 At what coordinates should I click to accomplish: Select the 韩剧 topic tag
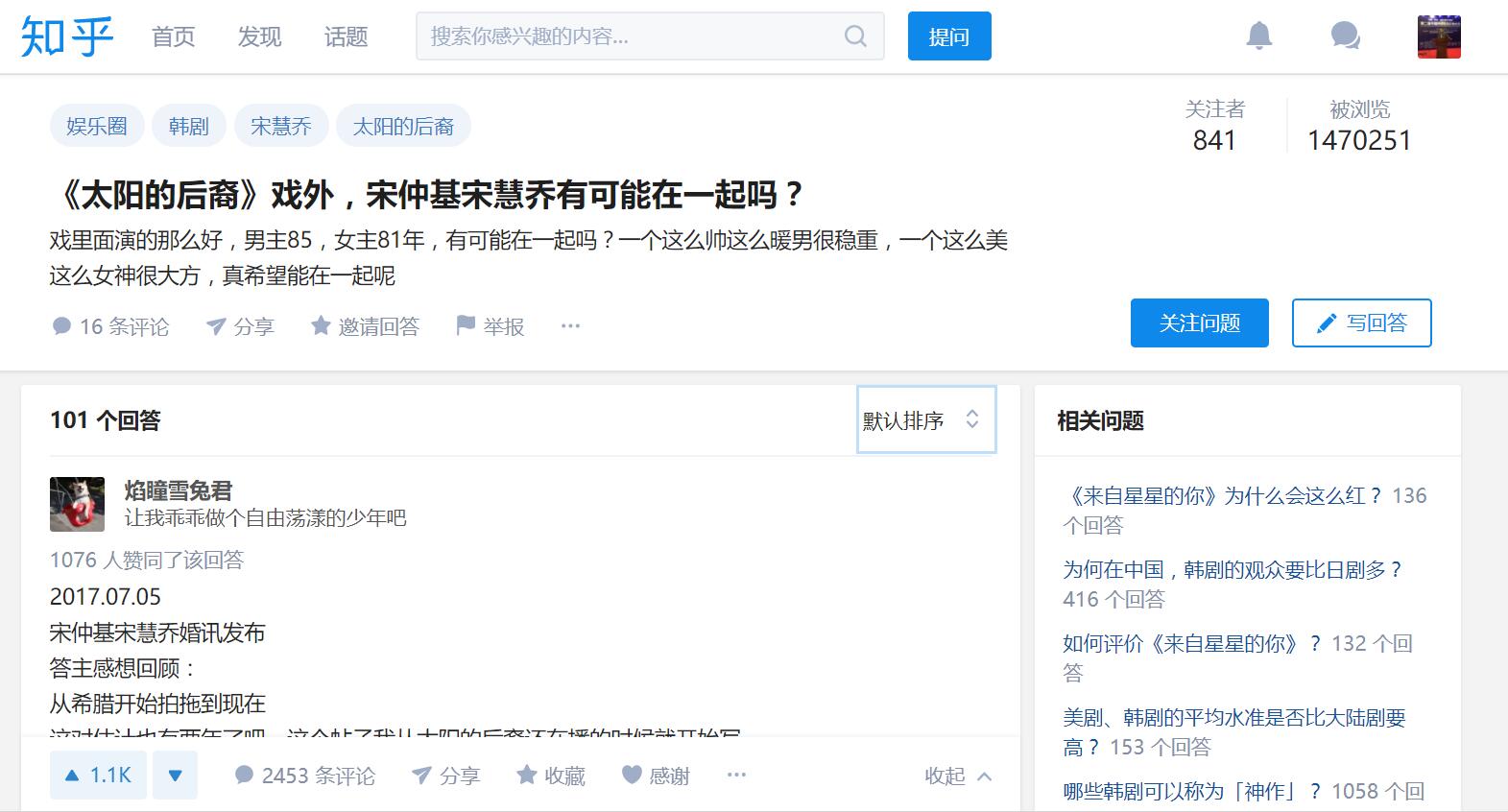pos(189,126)
